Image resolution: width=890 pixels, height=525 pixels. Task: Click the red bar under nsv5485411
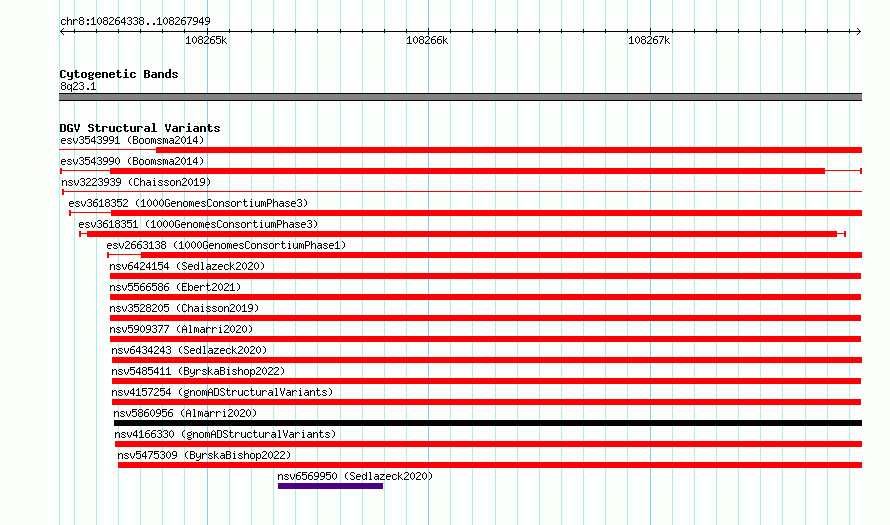click(486, 381)
